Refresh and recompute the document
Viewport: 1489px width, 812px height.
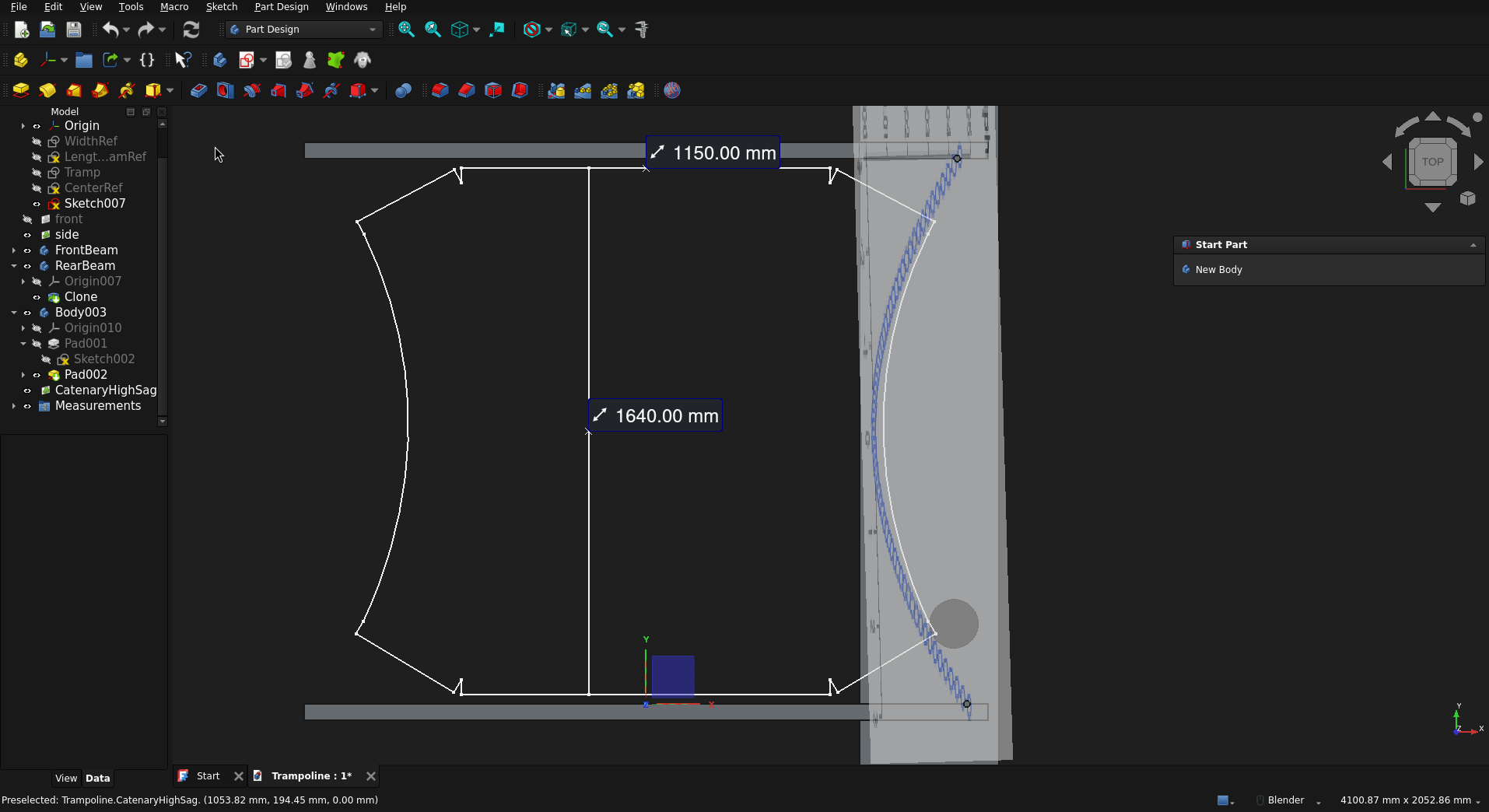click(191, 30)
